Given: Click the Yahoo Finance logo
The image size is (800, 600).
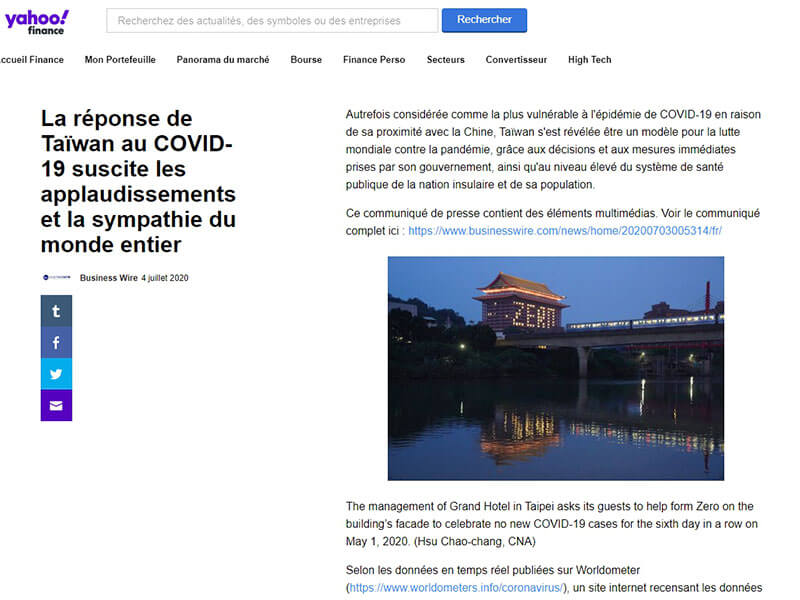Looking at the screenshot, I should (37, 21).
